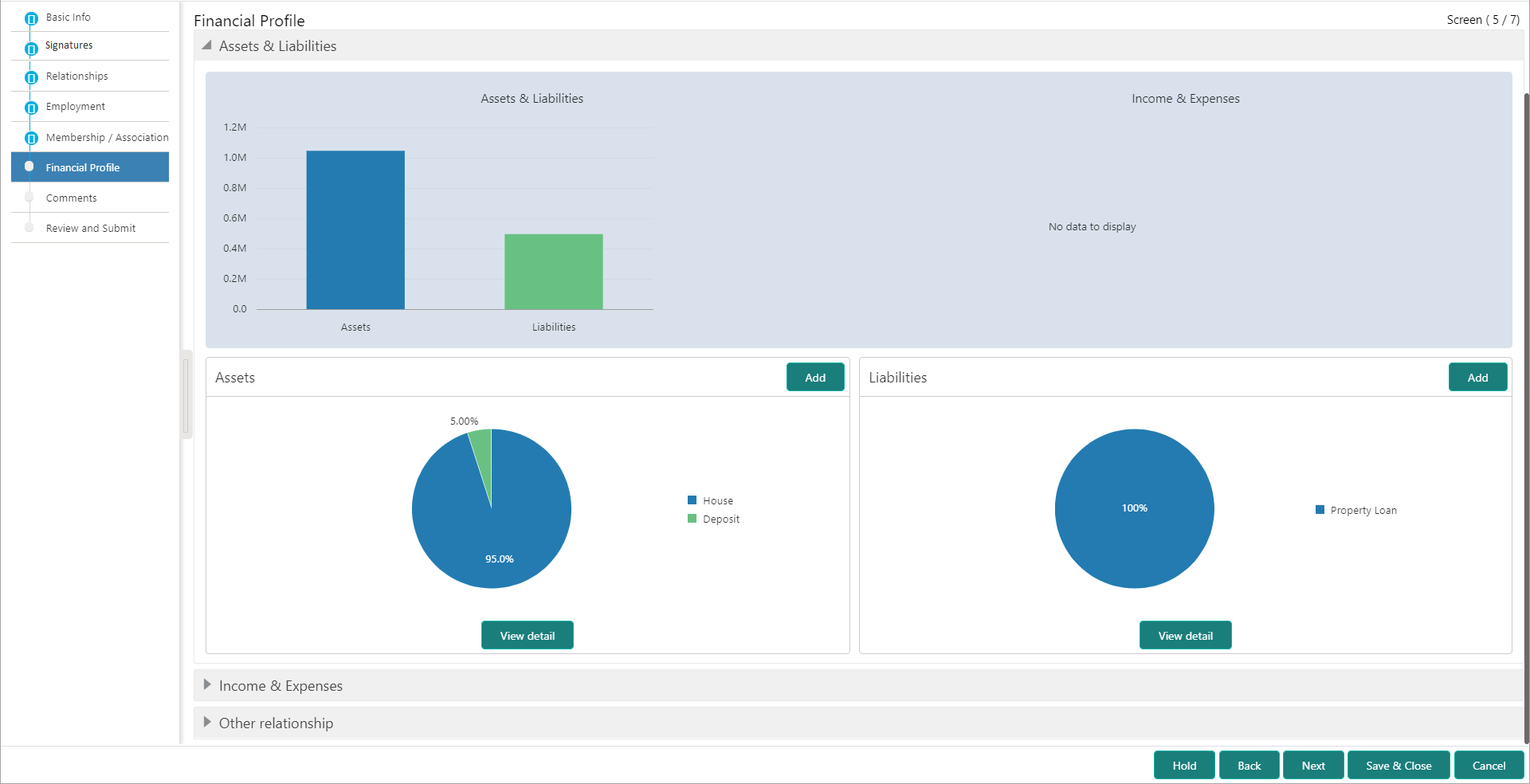
Task: Click the House legend color swatch
Action: (x=692, y=500)
